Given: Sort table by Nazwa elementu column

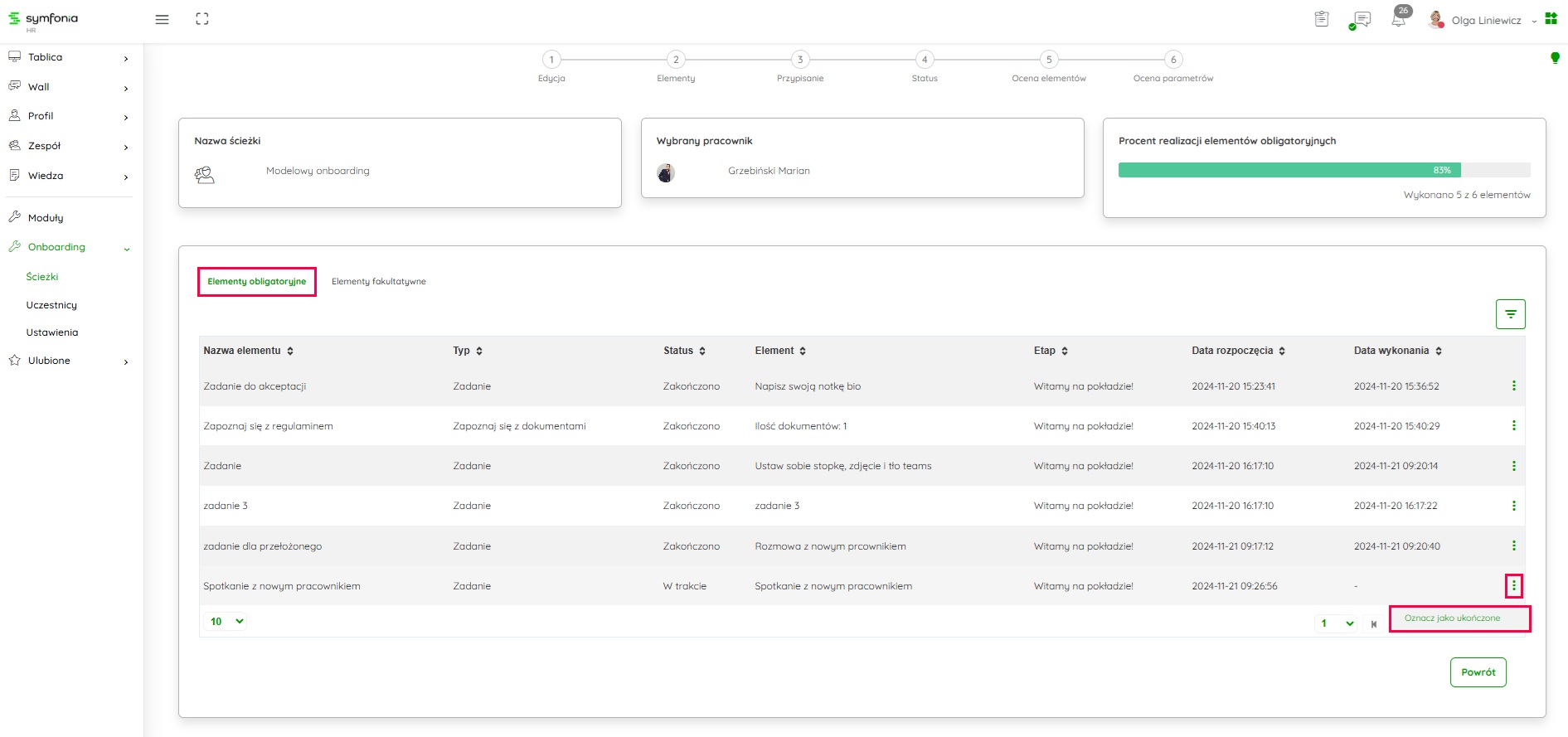Looking at the screenshot, I should pos(290,352).
